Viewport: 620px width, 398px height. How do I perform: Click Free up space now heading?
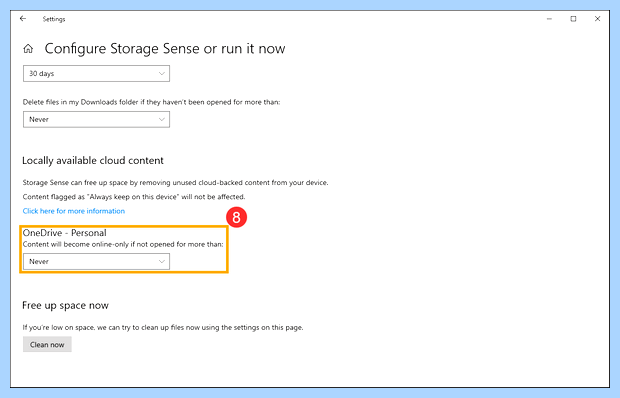65,306
